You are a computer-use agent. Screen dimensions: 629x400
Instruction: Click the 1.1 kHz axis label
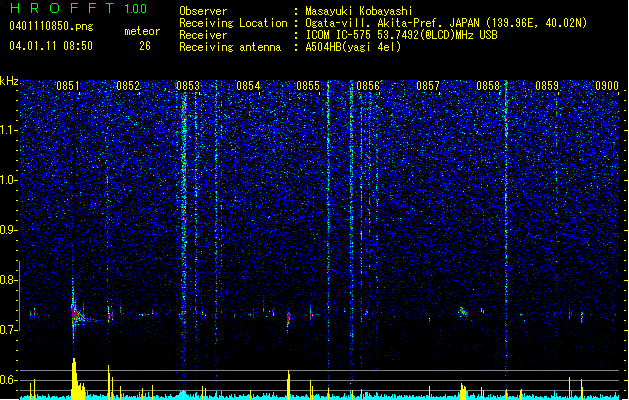tap(9, 130)
